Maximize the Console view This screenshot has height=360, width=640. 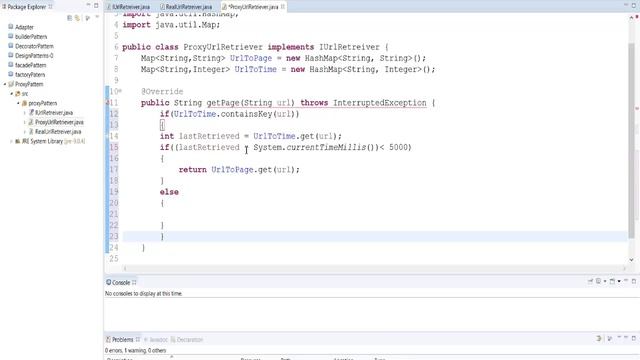634,281
